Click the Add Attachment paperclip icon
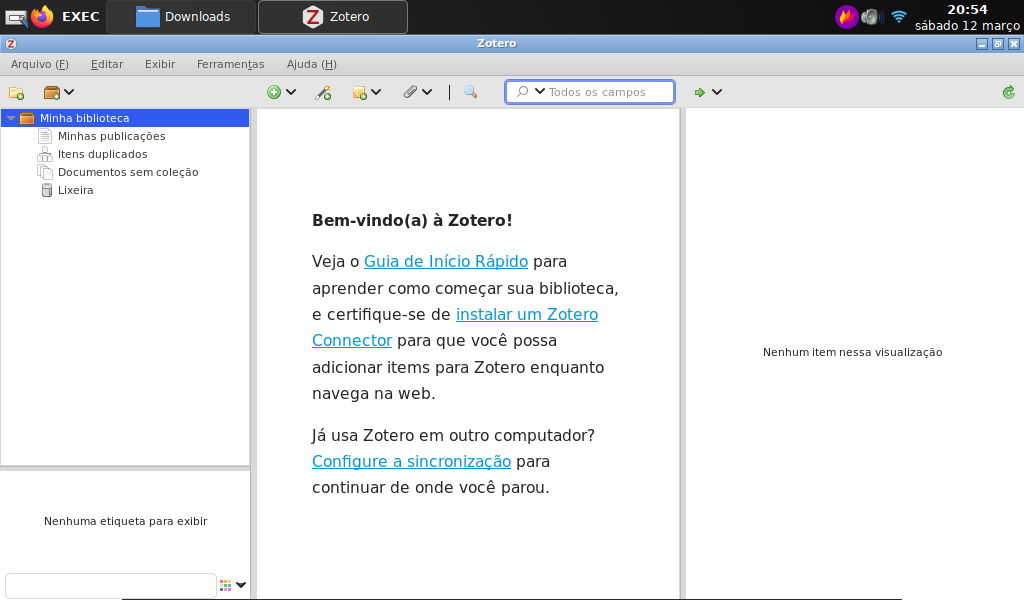The height and width of the screenshot is (600, 1024). click(410, 92)
